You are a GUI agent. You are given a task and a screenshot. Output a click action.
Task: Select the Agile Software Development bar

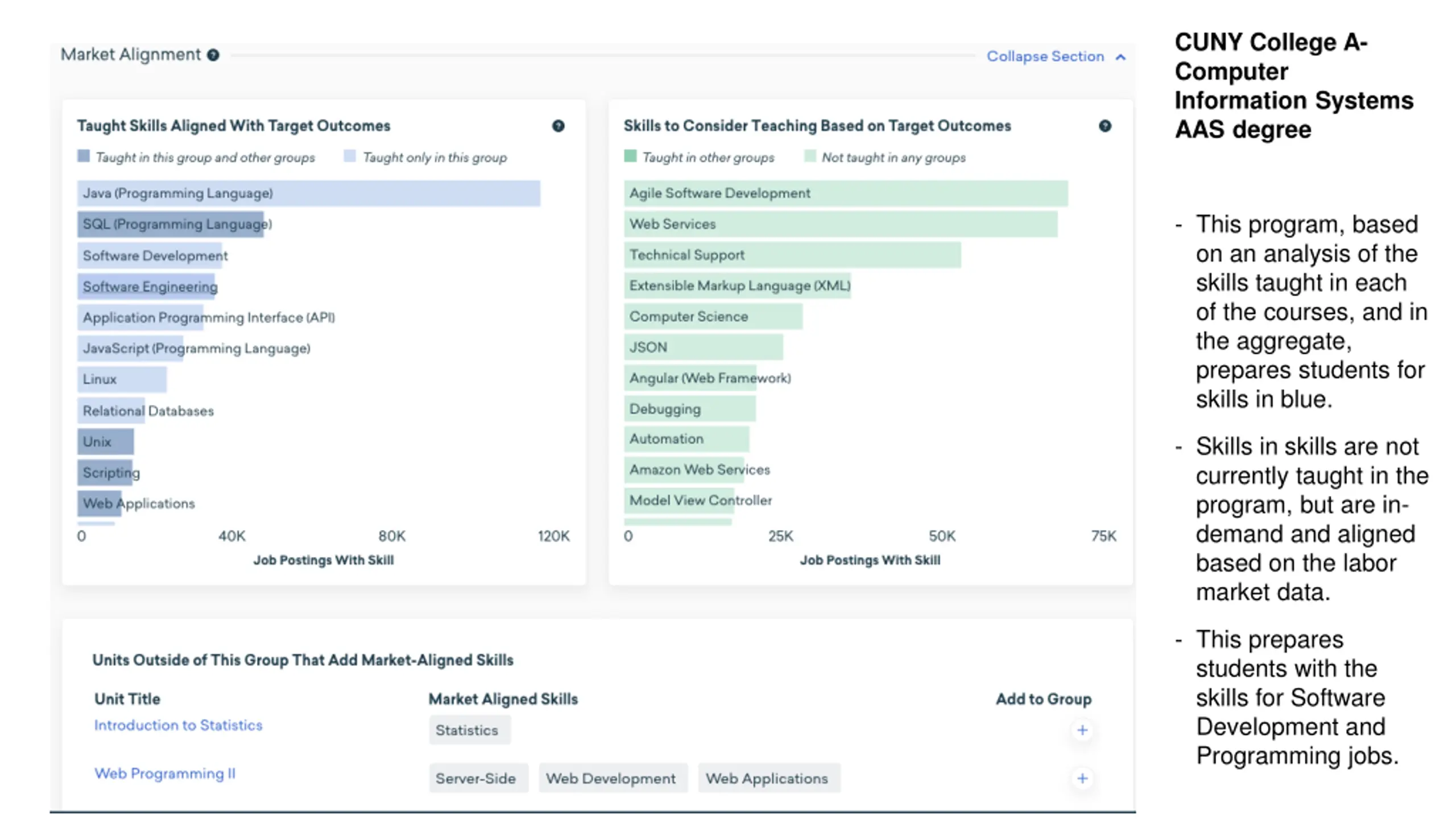point(845,193)
